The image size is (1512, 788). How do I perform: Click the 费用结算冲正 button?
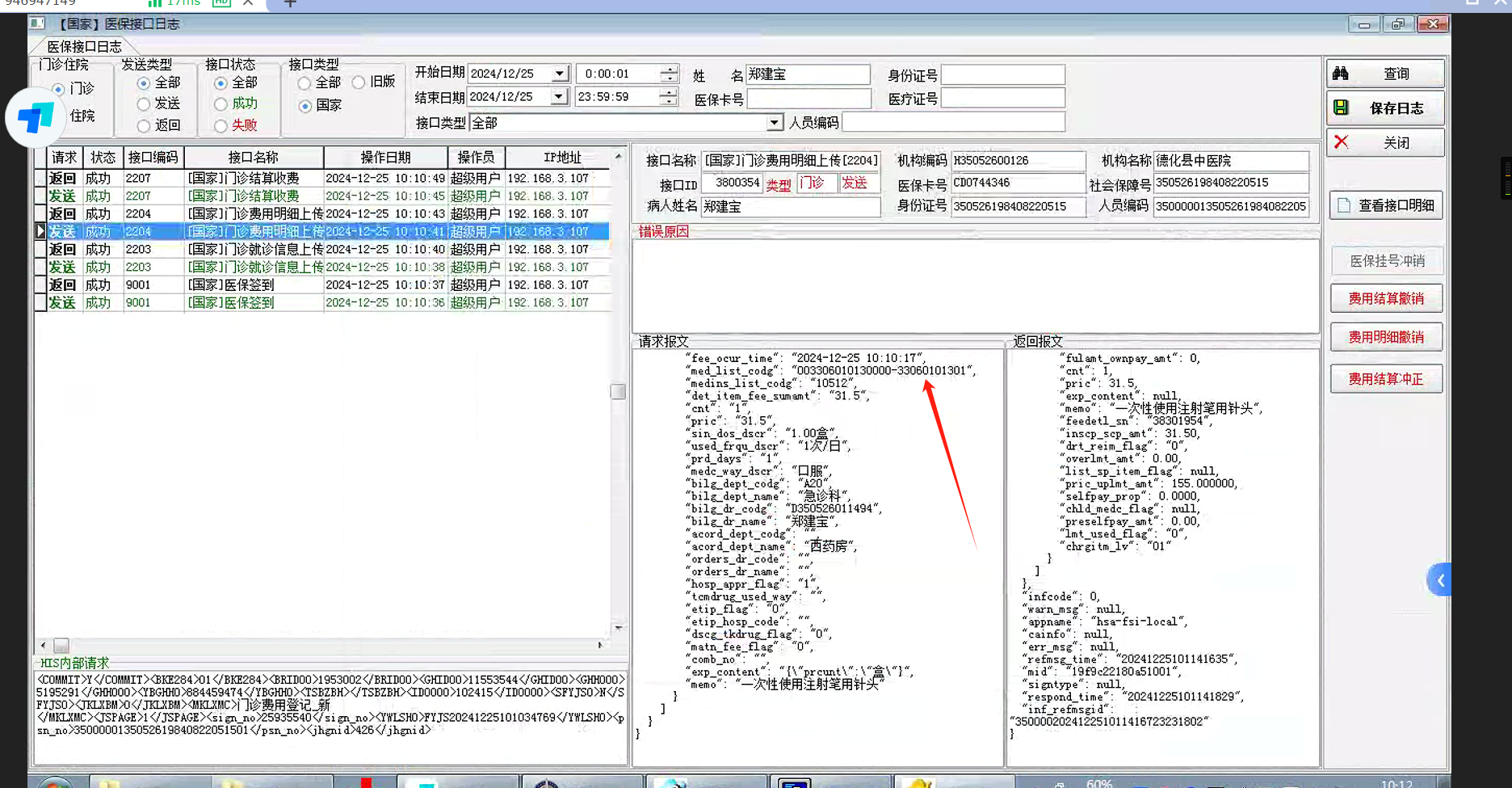click(1386, 379)
